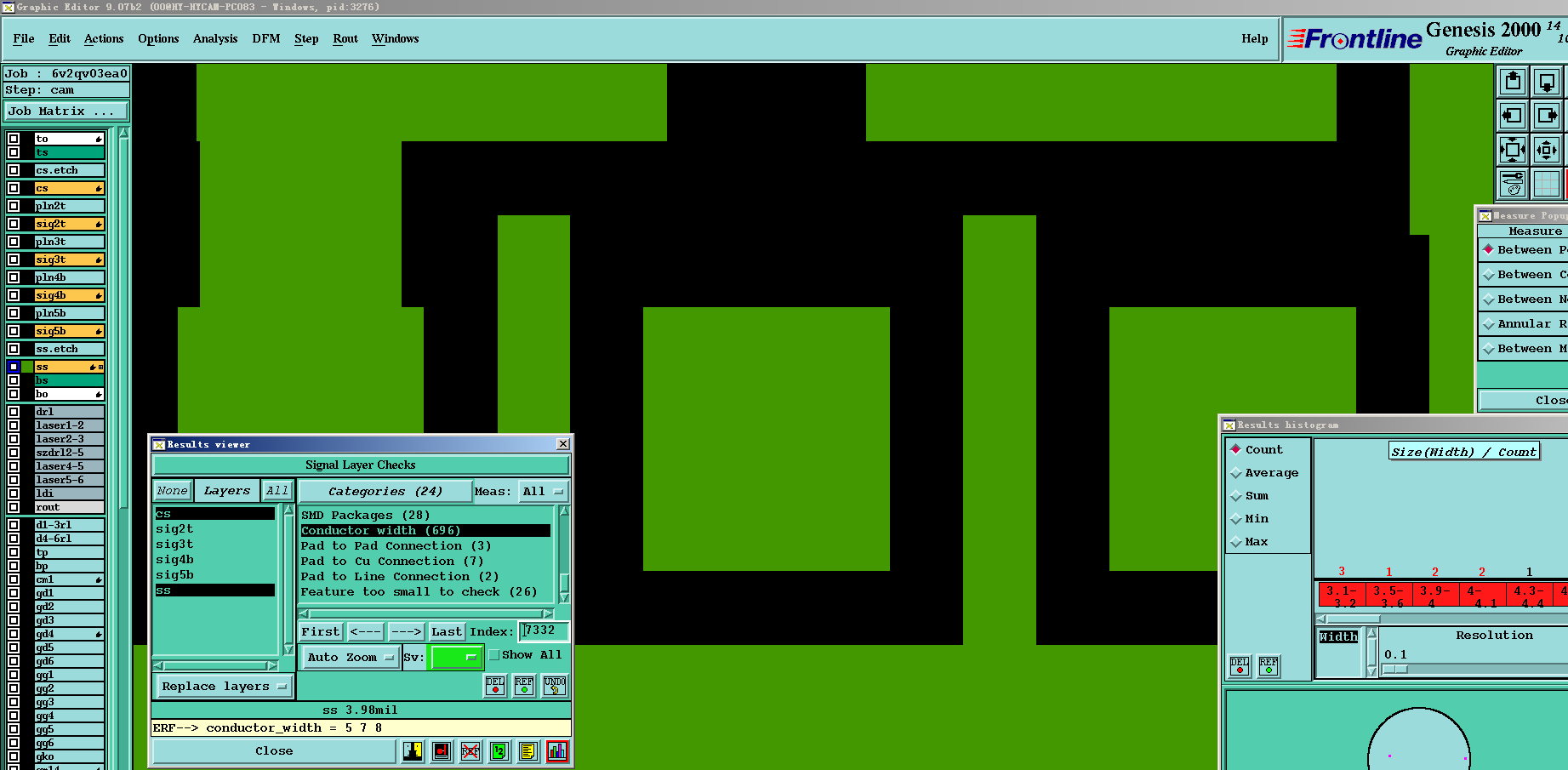Viewport: 1568px width, 770px height.
Task: Click the crossed-out REF icon
Action: point(470,751)
